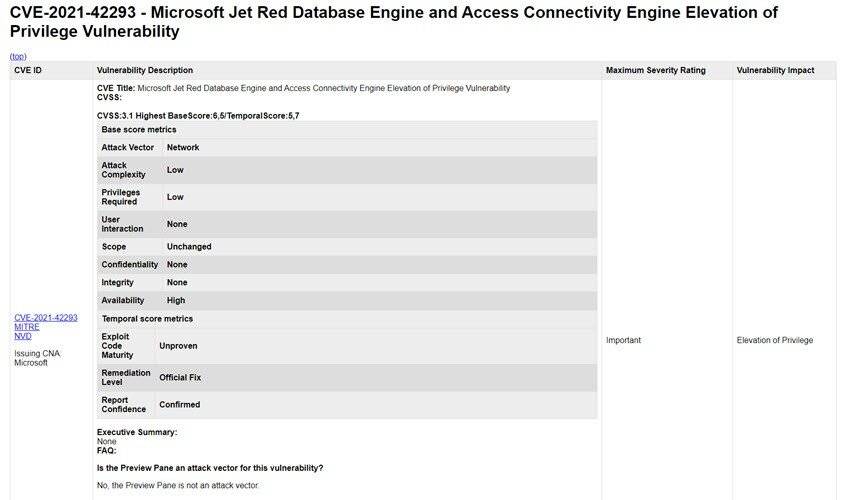
Task: Click the (top) link
Action: click(x=18, y=56)
